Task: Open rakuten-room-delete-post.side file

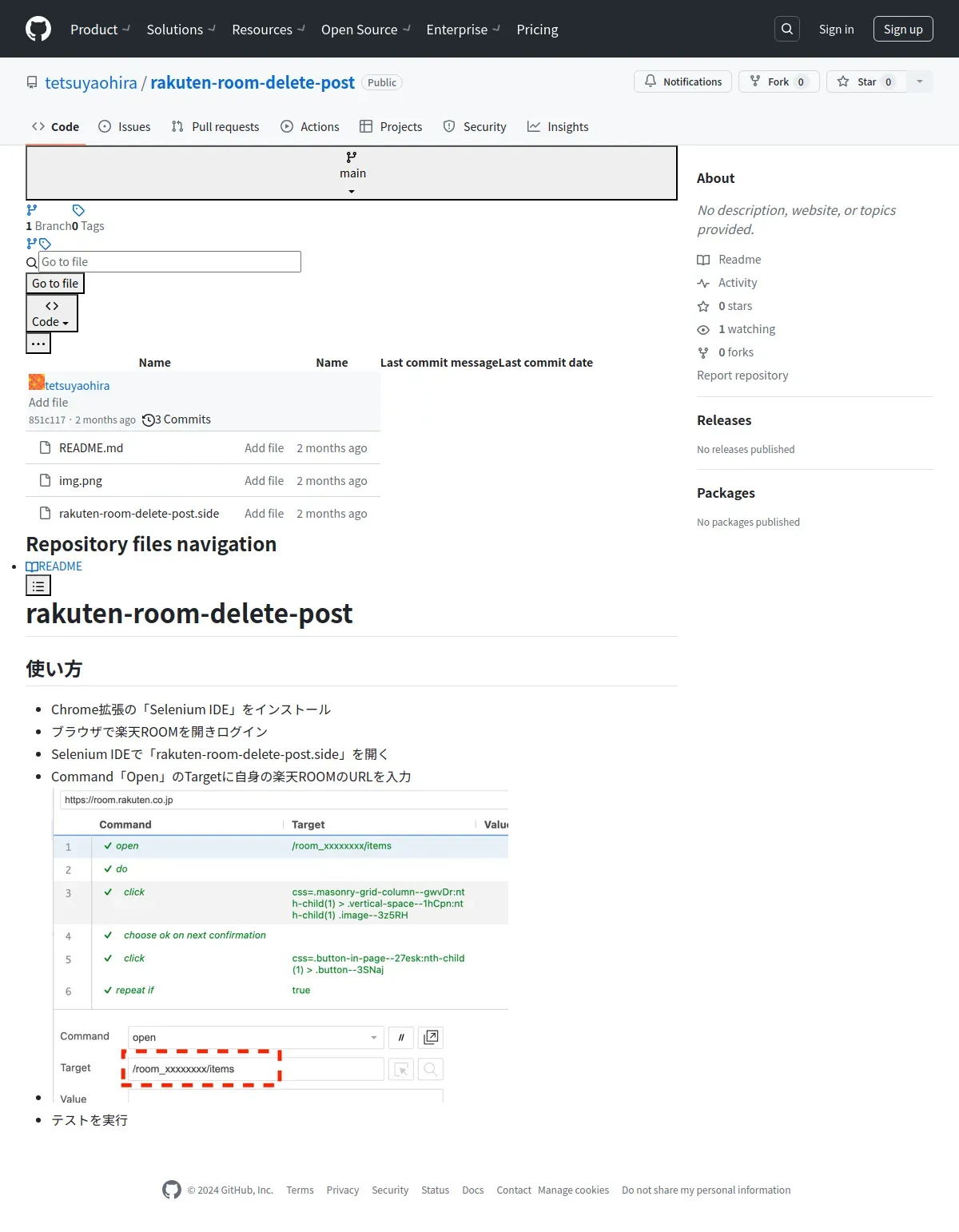Action: (x=139, y=513)
